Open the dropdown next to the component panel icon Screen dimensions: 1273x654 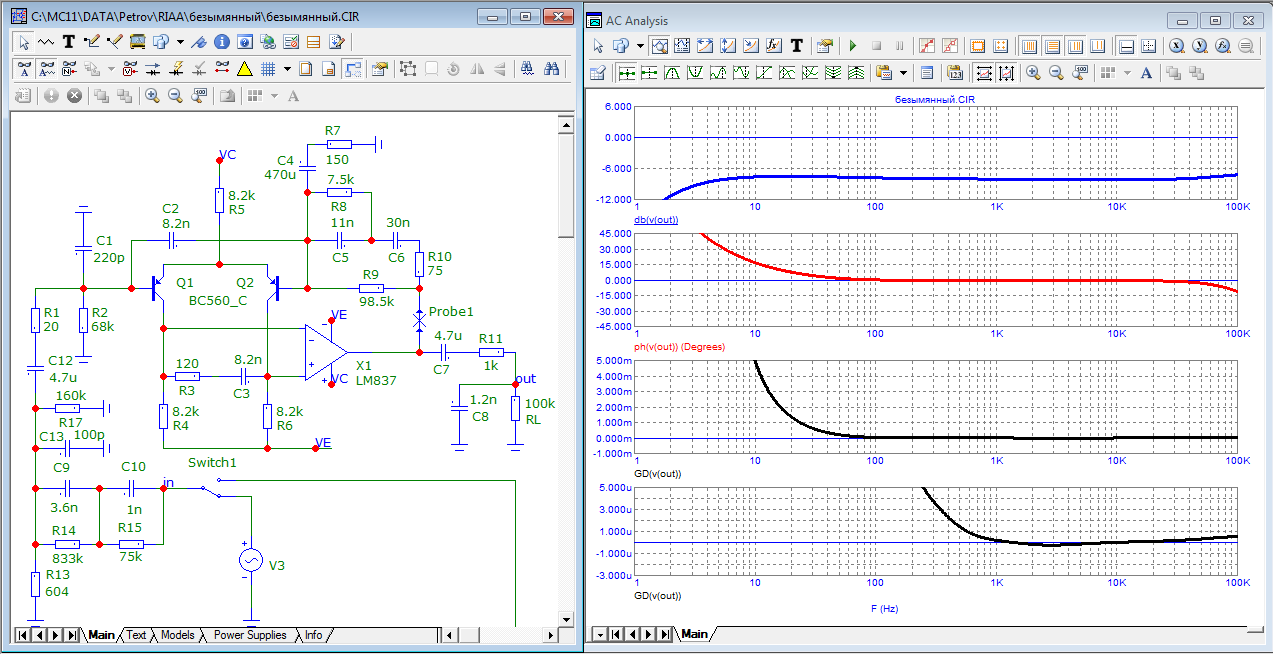click(x=180, y=42)
